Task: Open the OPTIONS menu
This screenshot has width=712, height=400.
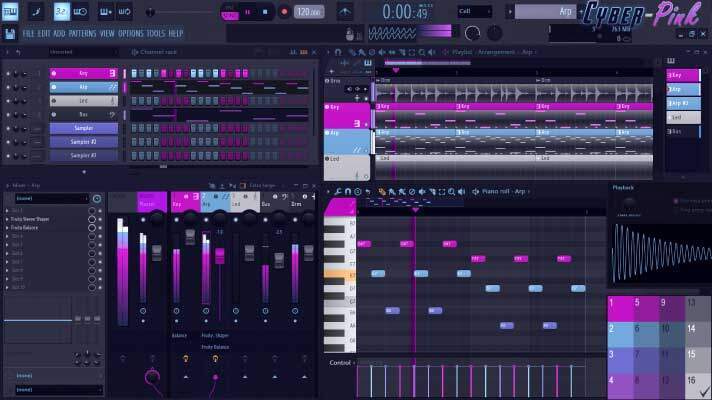Action: tap(130, 33)
